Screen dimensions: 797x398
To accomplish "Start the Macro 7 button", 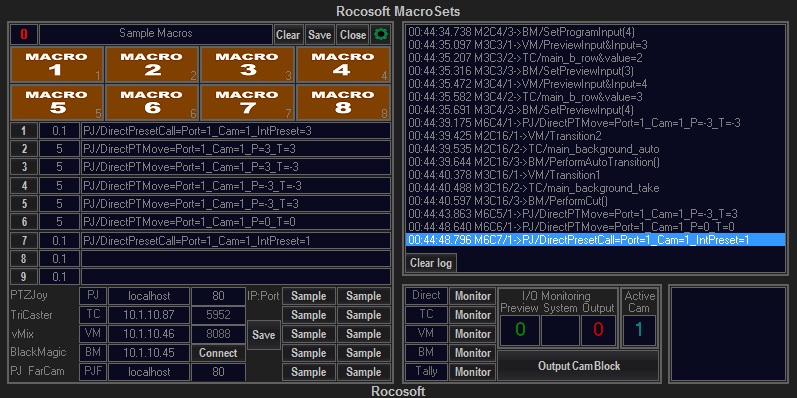I will 248,103.
